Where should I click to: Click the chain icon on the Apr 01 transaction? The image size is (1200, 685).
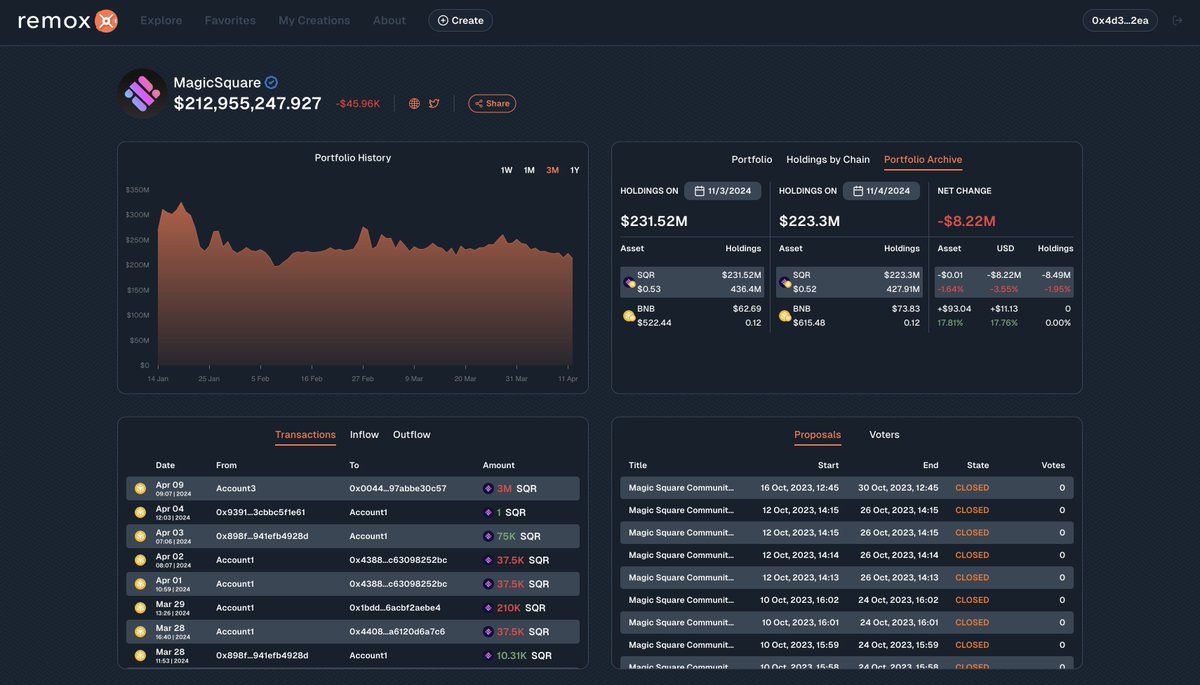(141, 583)
